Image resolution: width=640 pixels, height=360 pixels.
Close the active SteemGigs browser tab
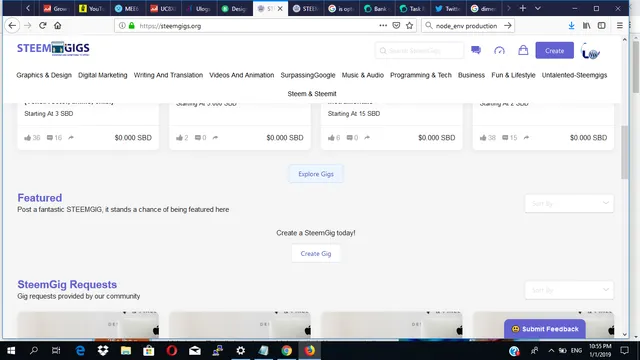point(280,8)
